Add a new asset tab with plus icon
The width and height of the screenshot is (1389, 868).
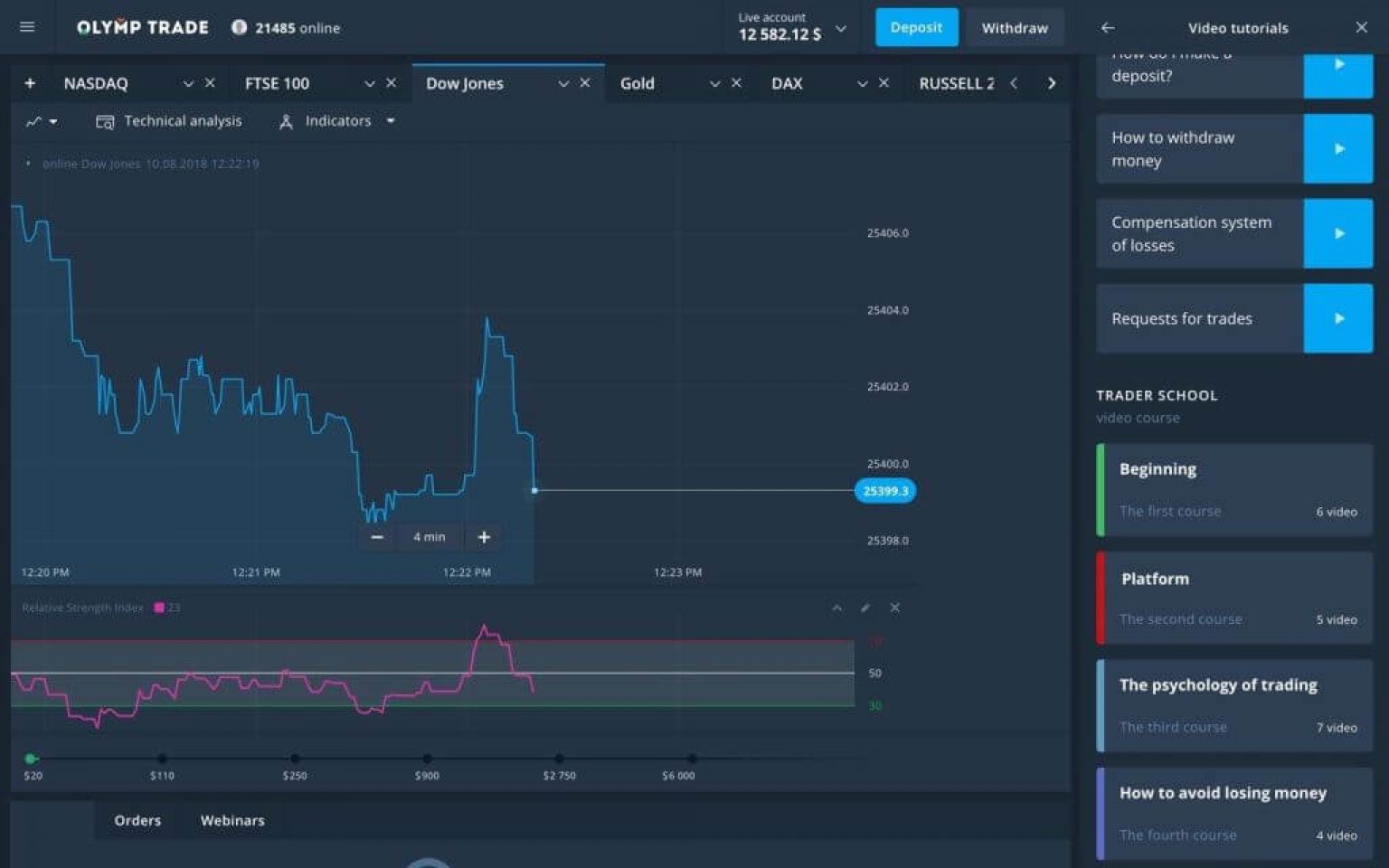tap(30, 83)
